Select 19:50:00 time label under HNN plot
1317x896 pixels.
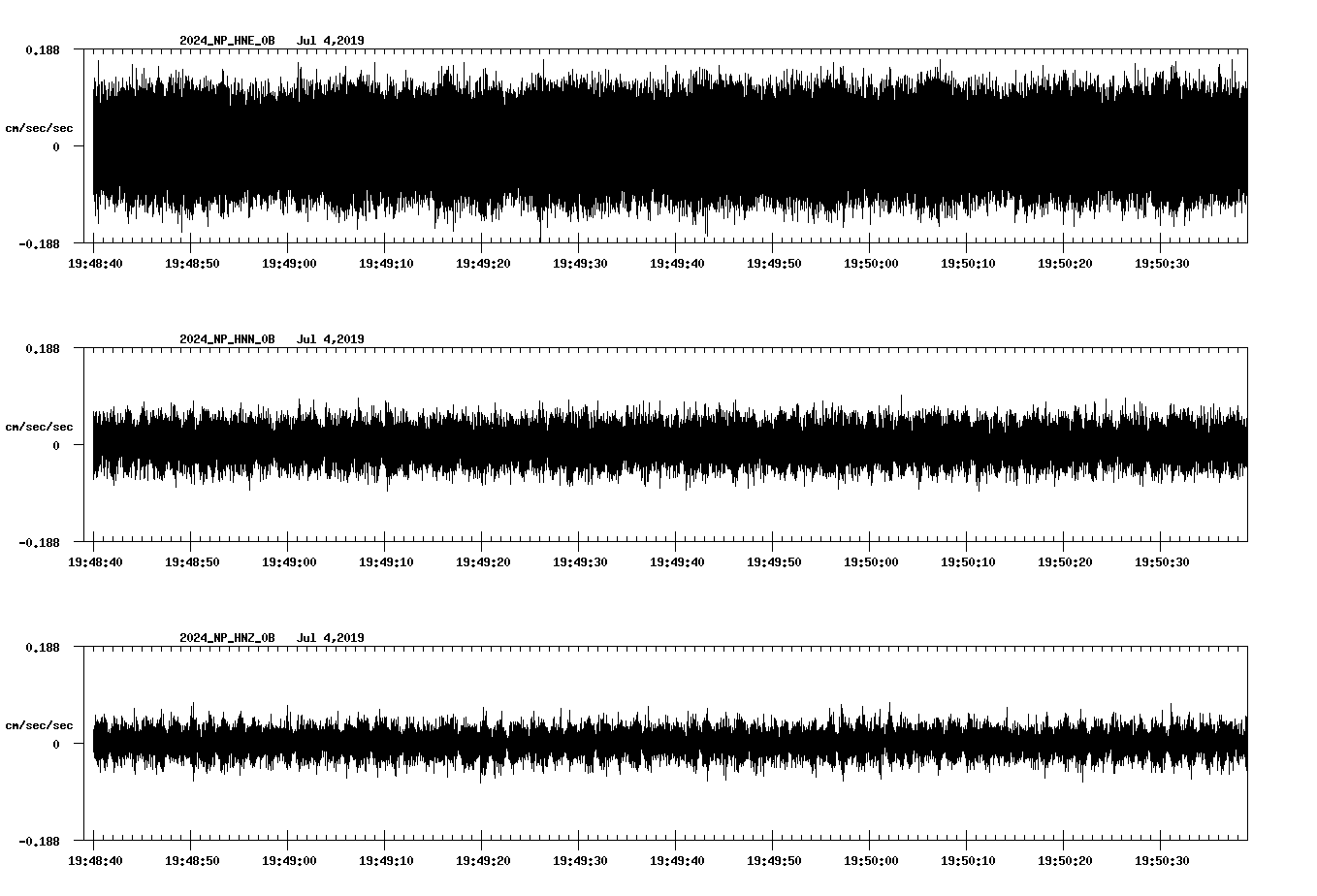871,562
